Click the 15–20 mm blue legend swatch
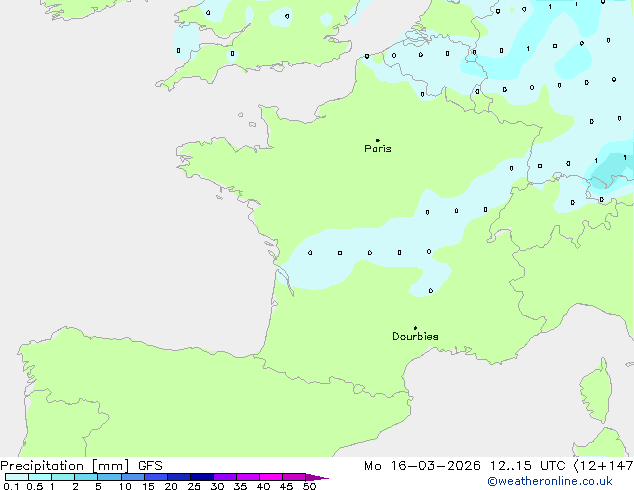 155,477
